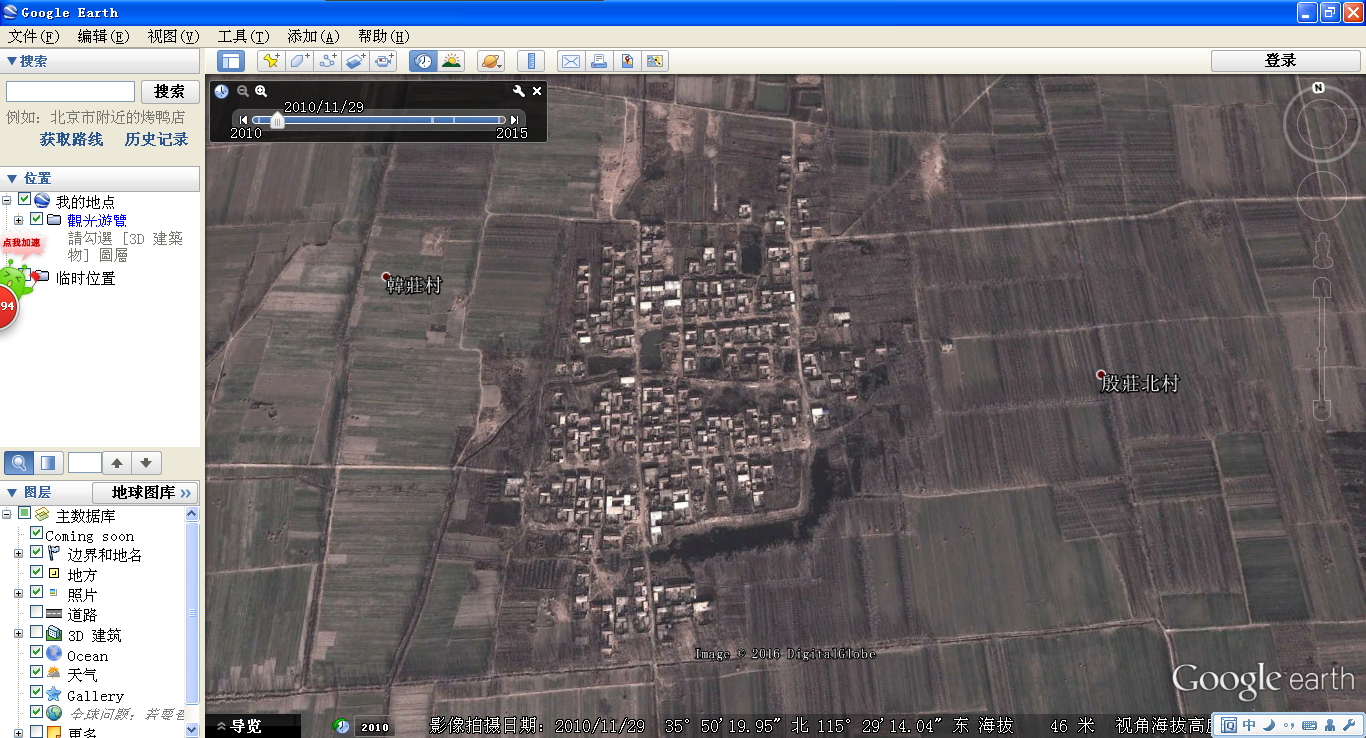Open the 添加(A) menu
Screen dimensions: 1366x738
(313, 37)
